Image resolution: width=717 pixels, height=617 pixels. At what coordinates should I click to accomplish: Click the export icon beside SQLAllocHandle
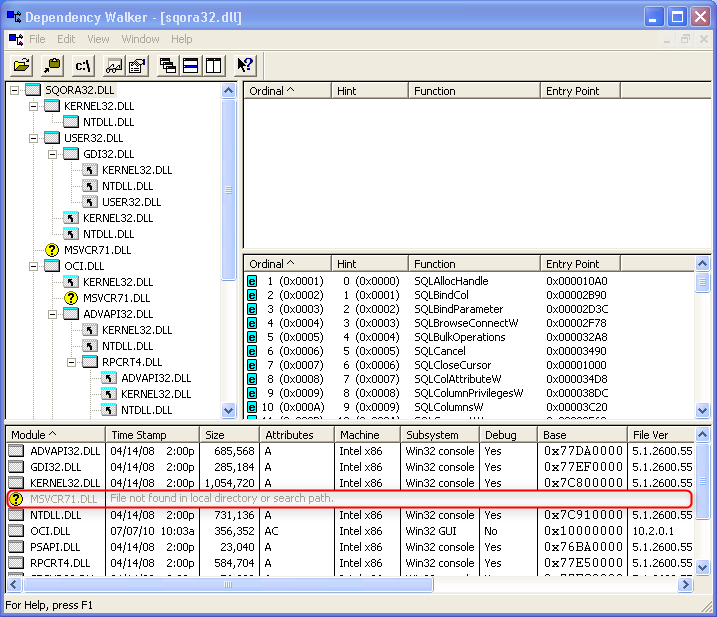click(x=252, y=281)
